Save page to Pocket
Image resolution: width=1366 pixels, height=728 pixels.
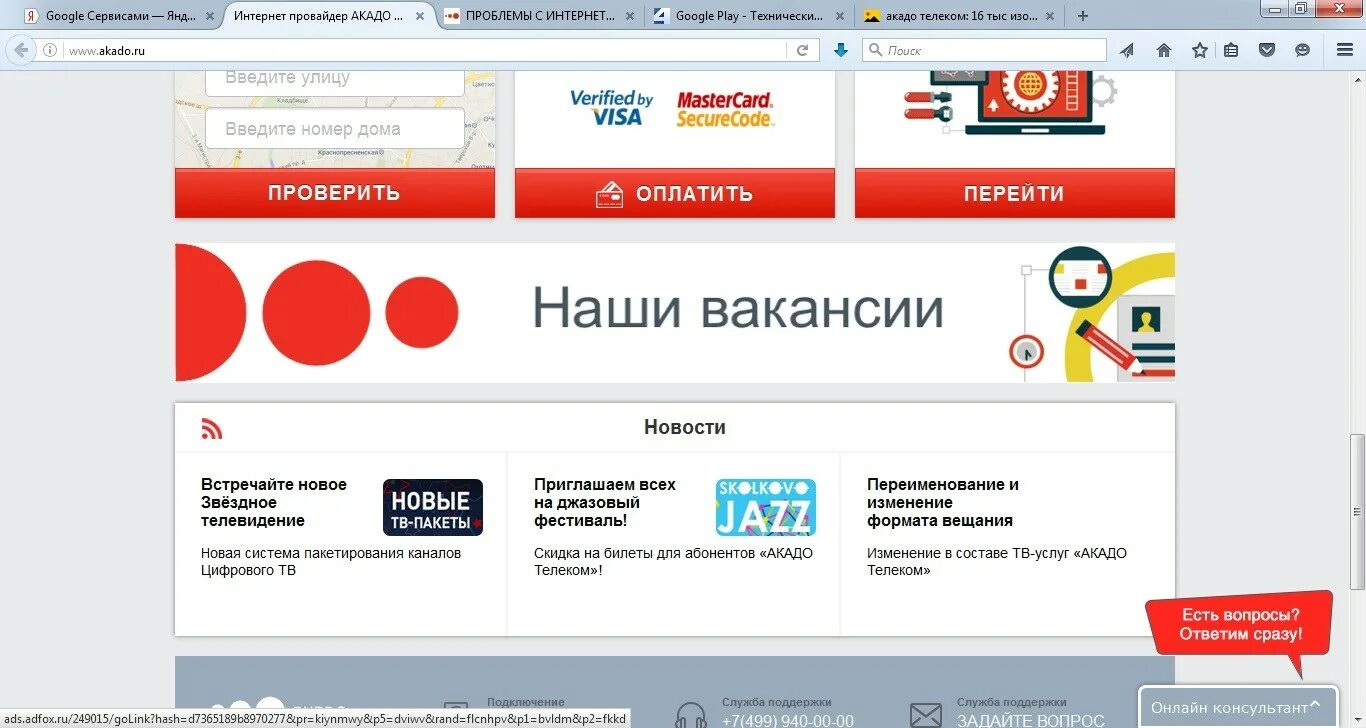1267,50
